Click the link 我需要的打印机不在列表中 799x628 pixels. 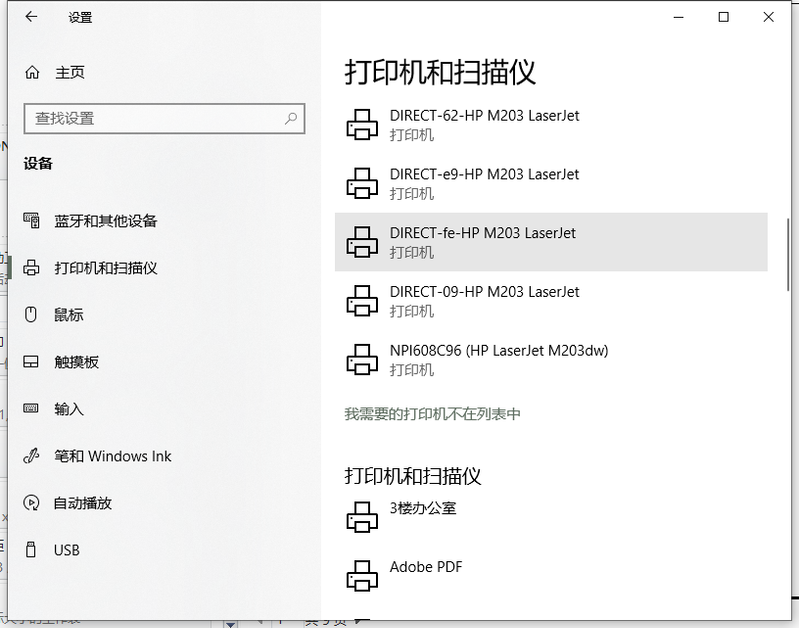[432, 413]
